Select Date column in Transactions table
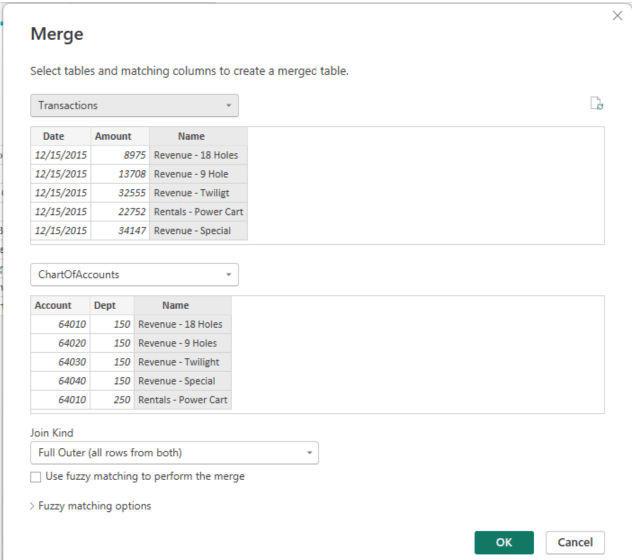Image resolution: width=637 pixels, height=560 pixels. pos(54,136)
